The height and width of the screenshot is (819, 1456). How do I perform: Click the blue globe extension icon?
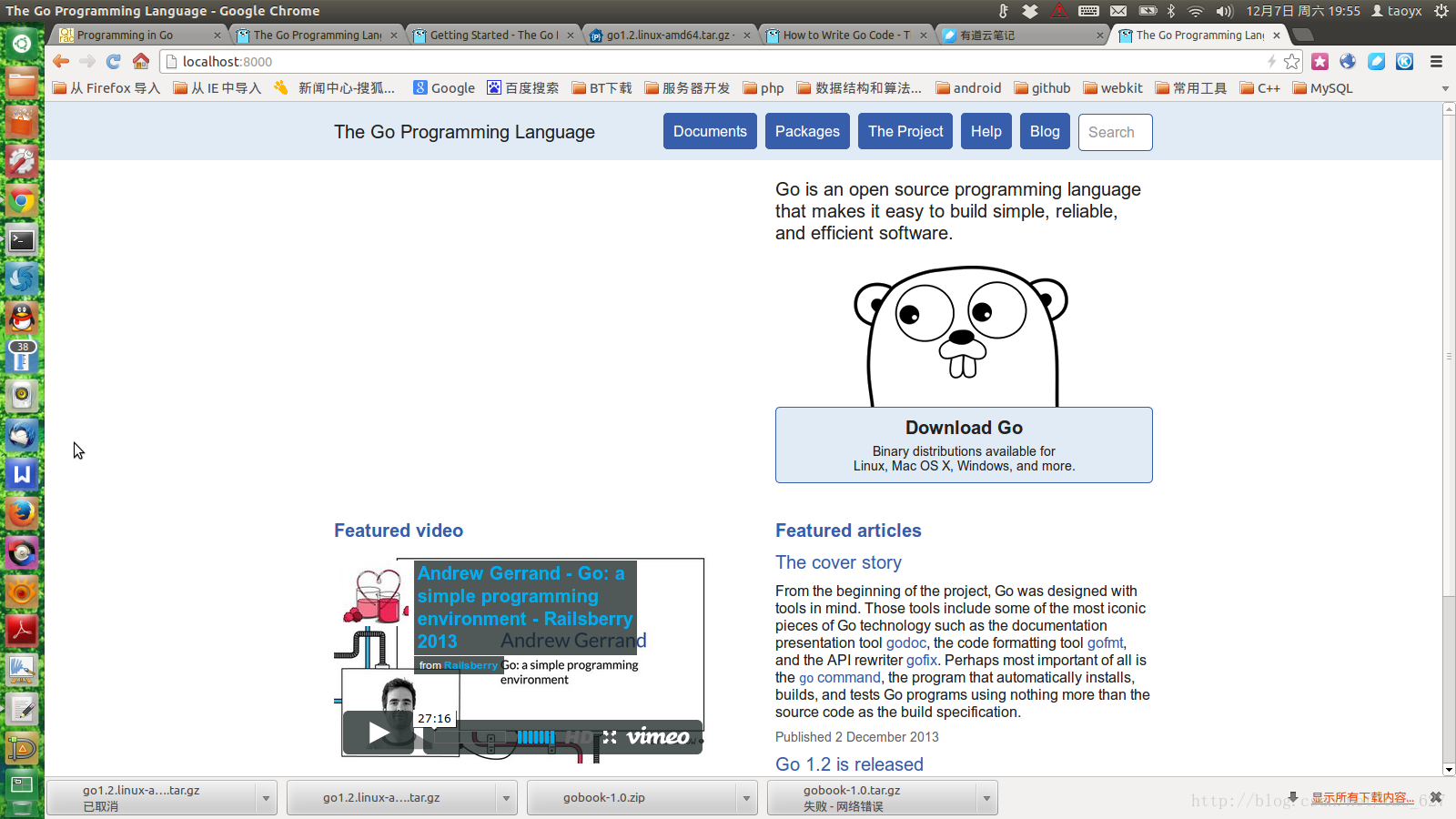[1348, 61]
